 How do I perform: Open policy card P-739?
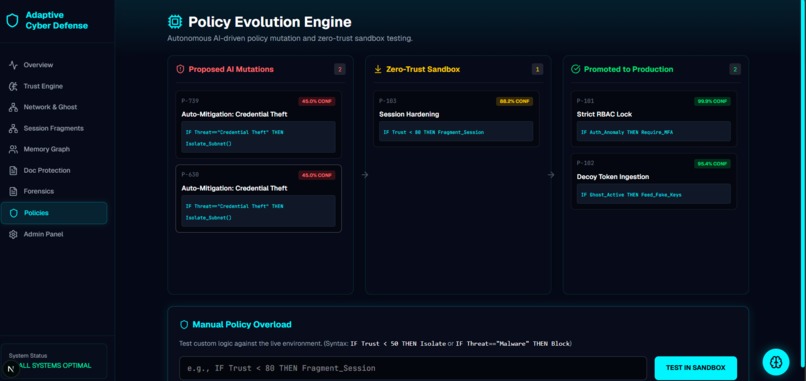coord(259,124)
